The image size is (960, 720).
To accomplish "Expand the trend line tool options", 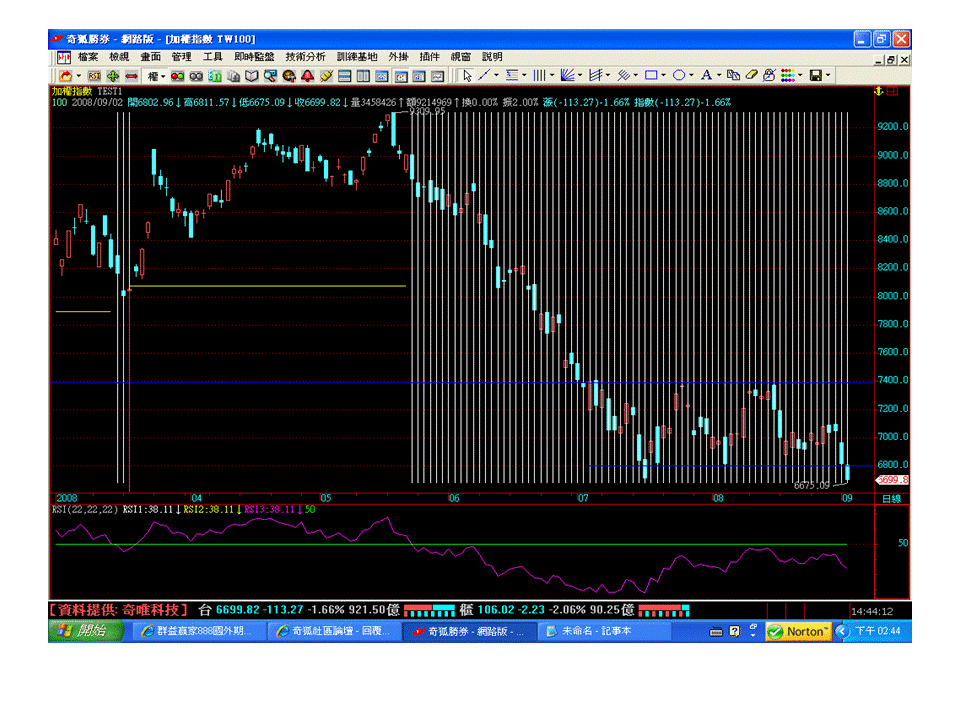I will (x=496, y=75).
